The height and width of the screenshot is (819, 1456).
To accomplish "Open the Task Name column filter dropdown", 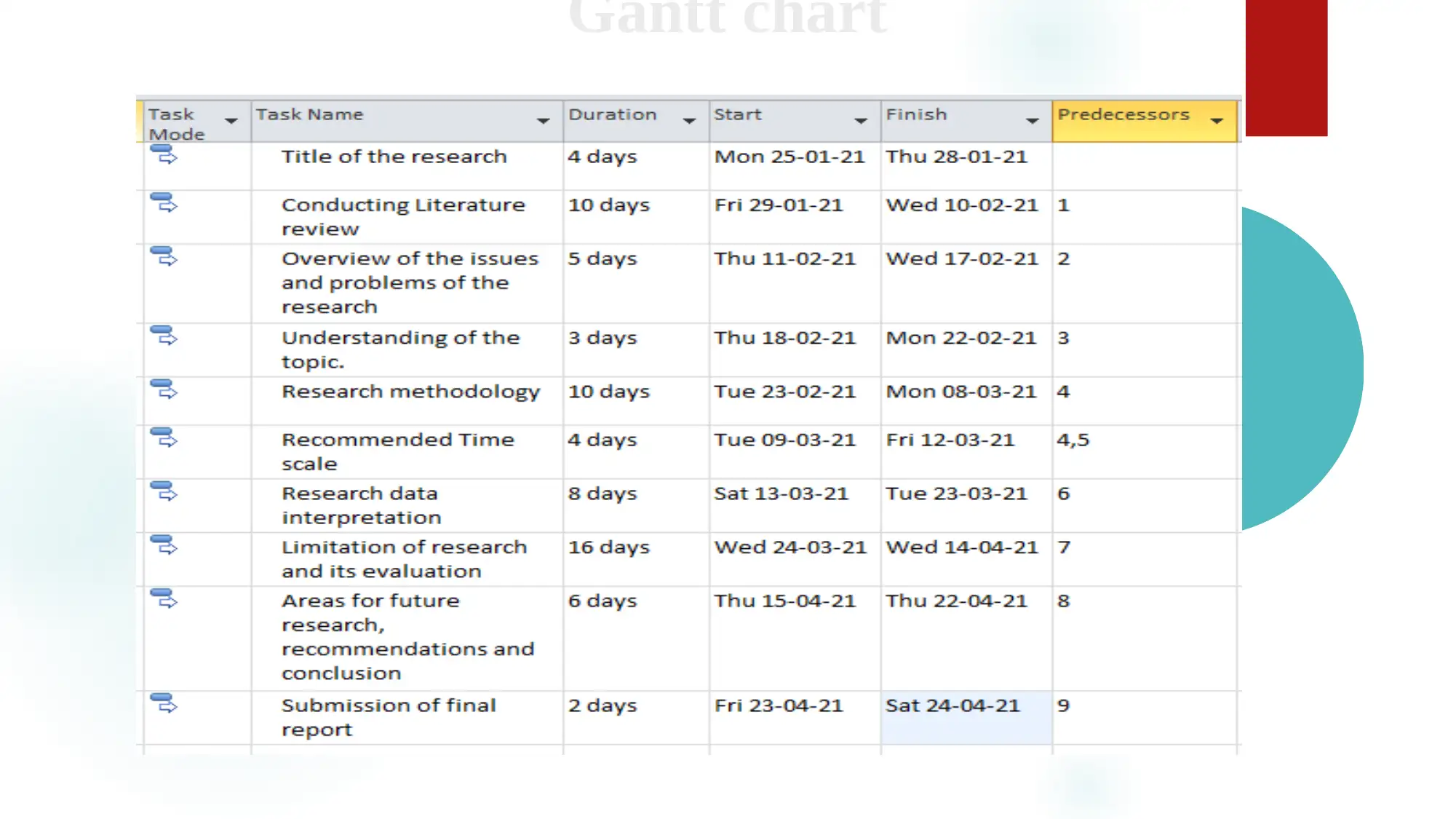I will click(544, 121).
